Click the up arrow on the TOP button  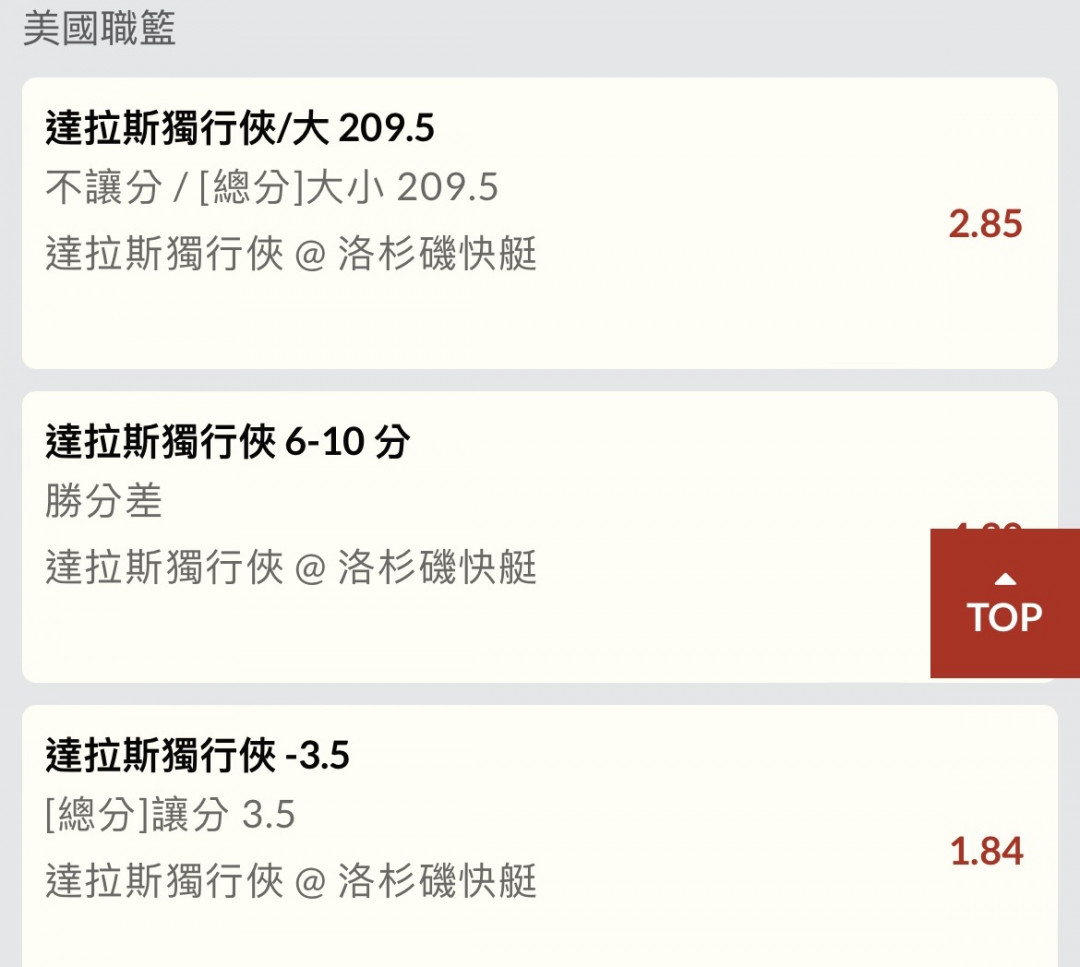click(x=1006, y=579)
